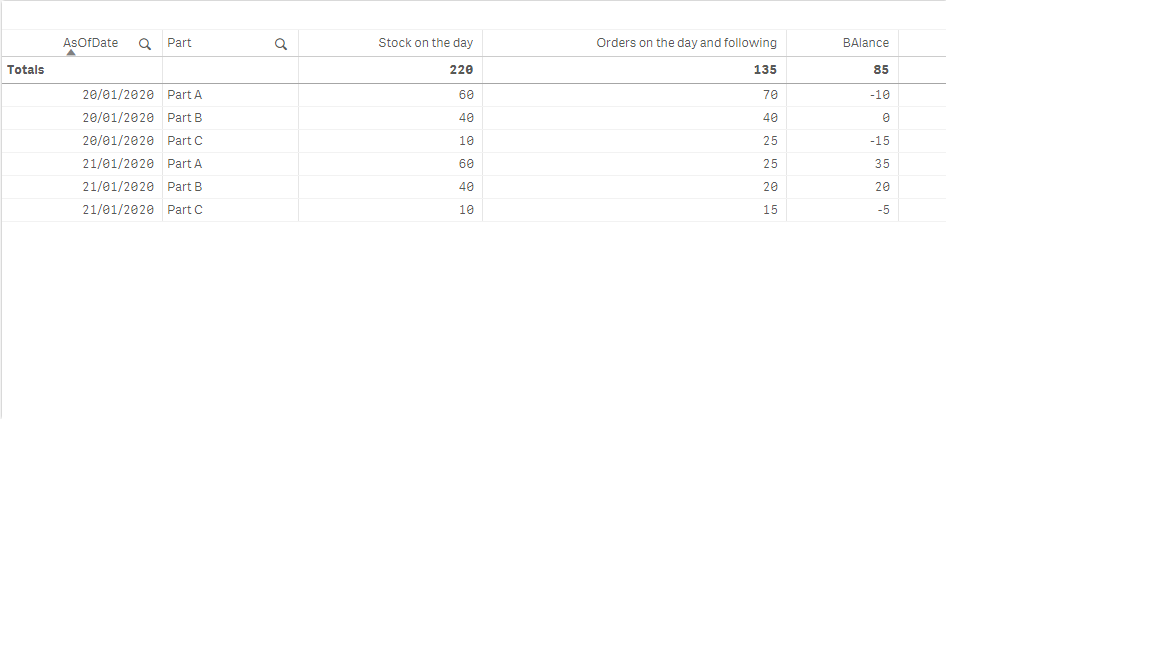Sort the table by Stock on the day

[425, 42]
